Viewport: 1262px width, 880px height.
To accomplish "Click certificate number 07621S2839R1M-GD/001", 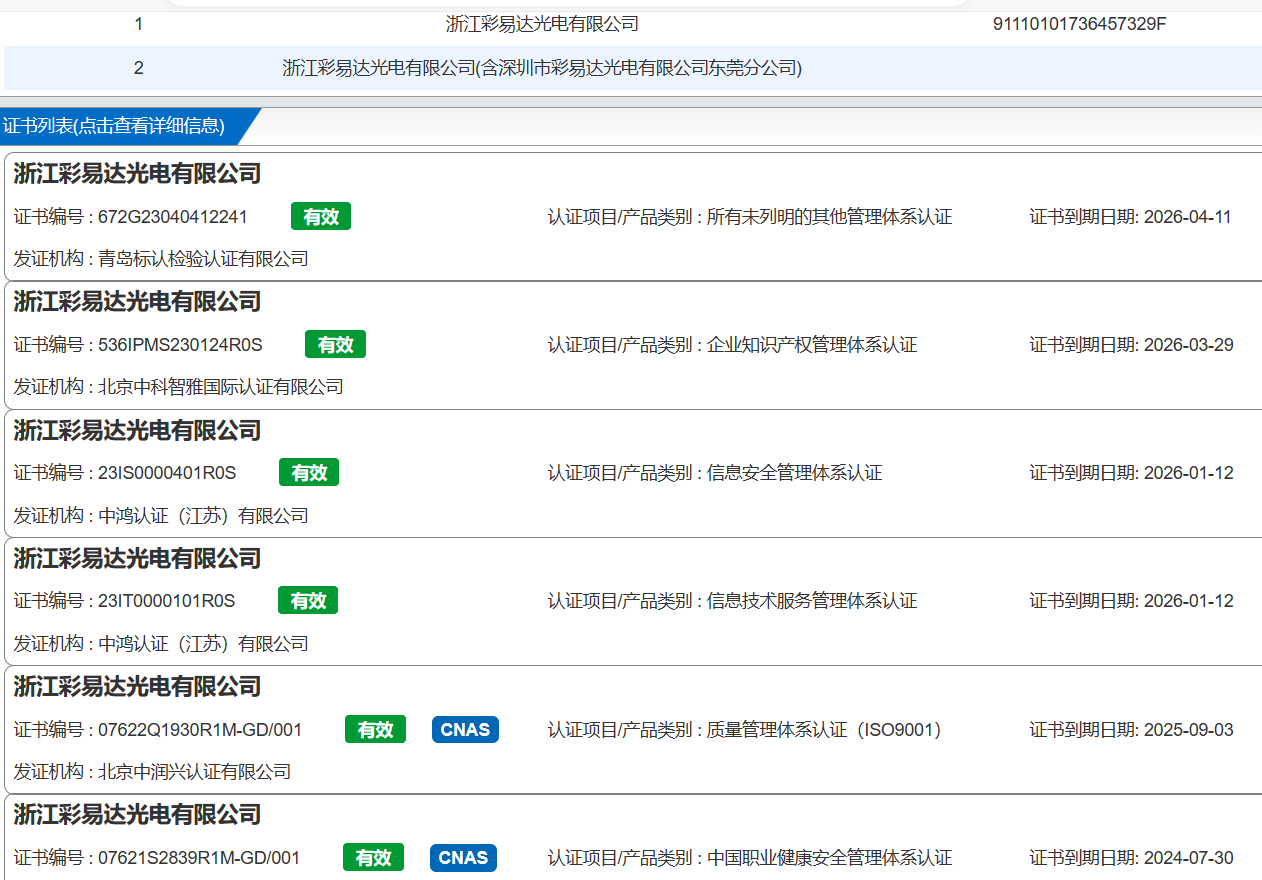I will [199, 858].
